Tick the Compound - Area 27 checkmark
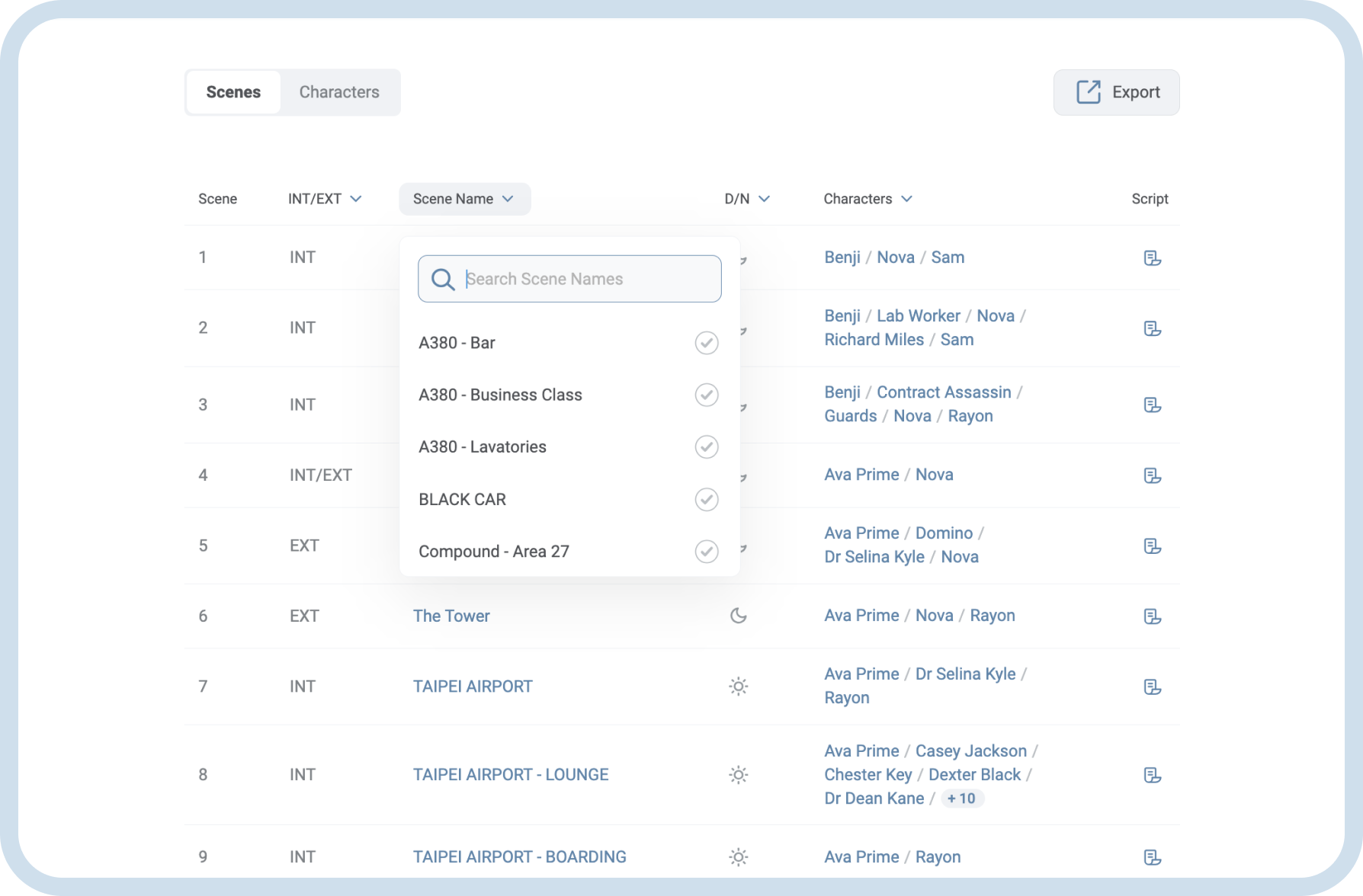The image size is (1363, 896). [x=706, y=552]
